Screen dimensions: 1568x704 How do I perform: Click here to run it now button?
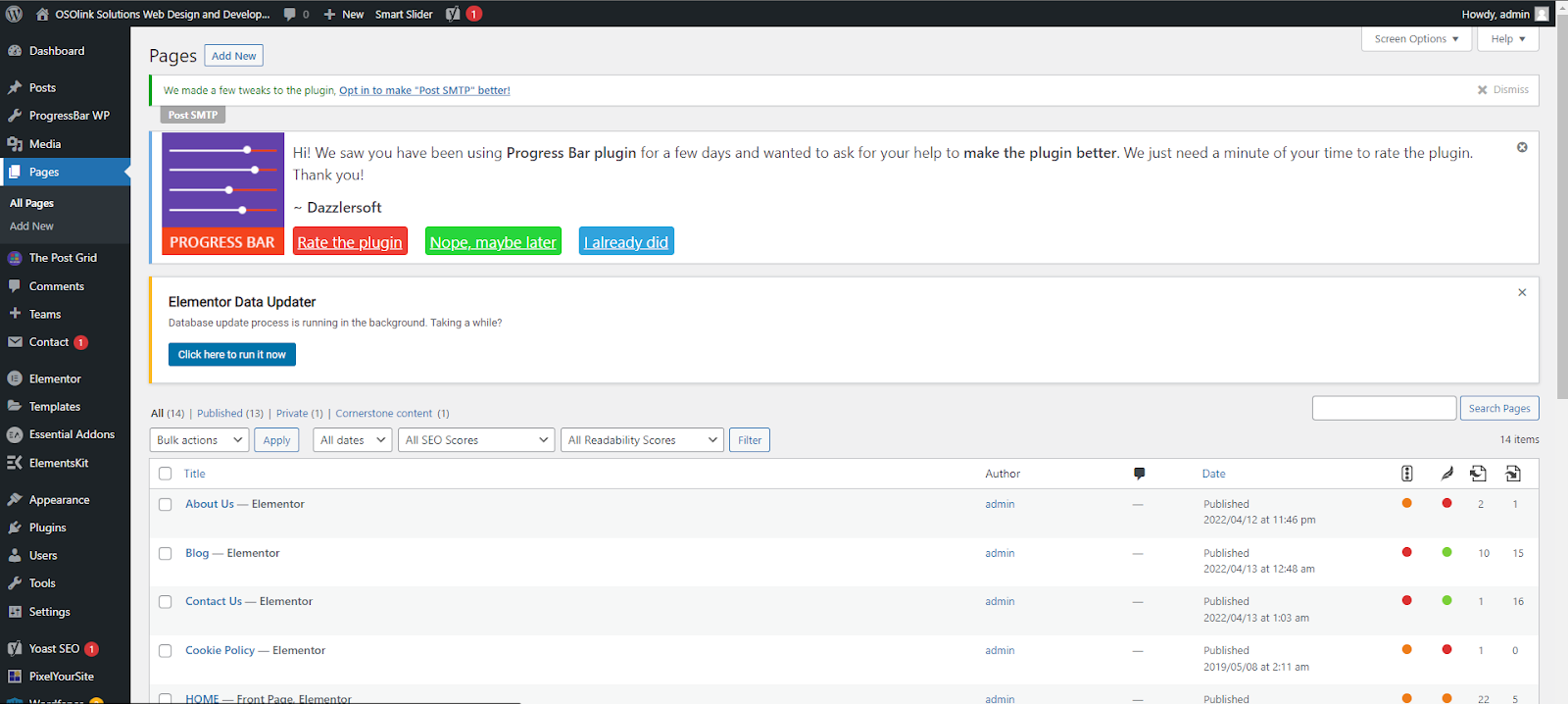(x=232, y=355)
